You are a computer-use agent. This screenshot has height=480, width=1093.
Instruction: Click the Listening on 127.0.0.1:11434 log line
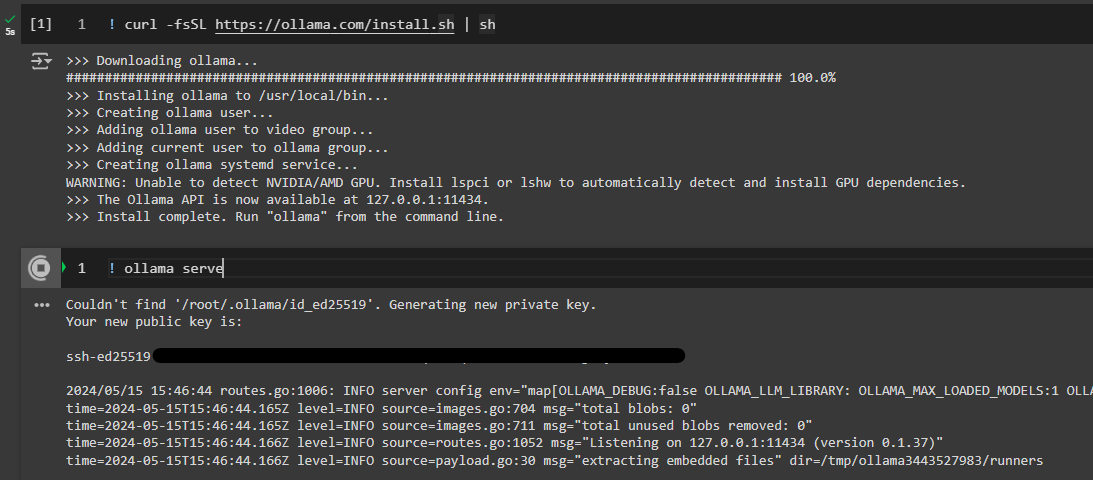[x=504, y=443]
